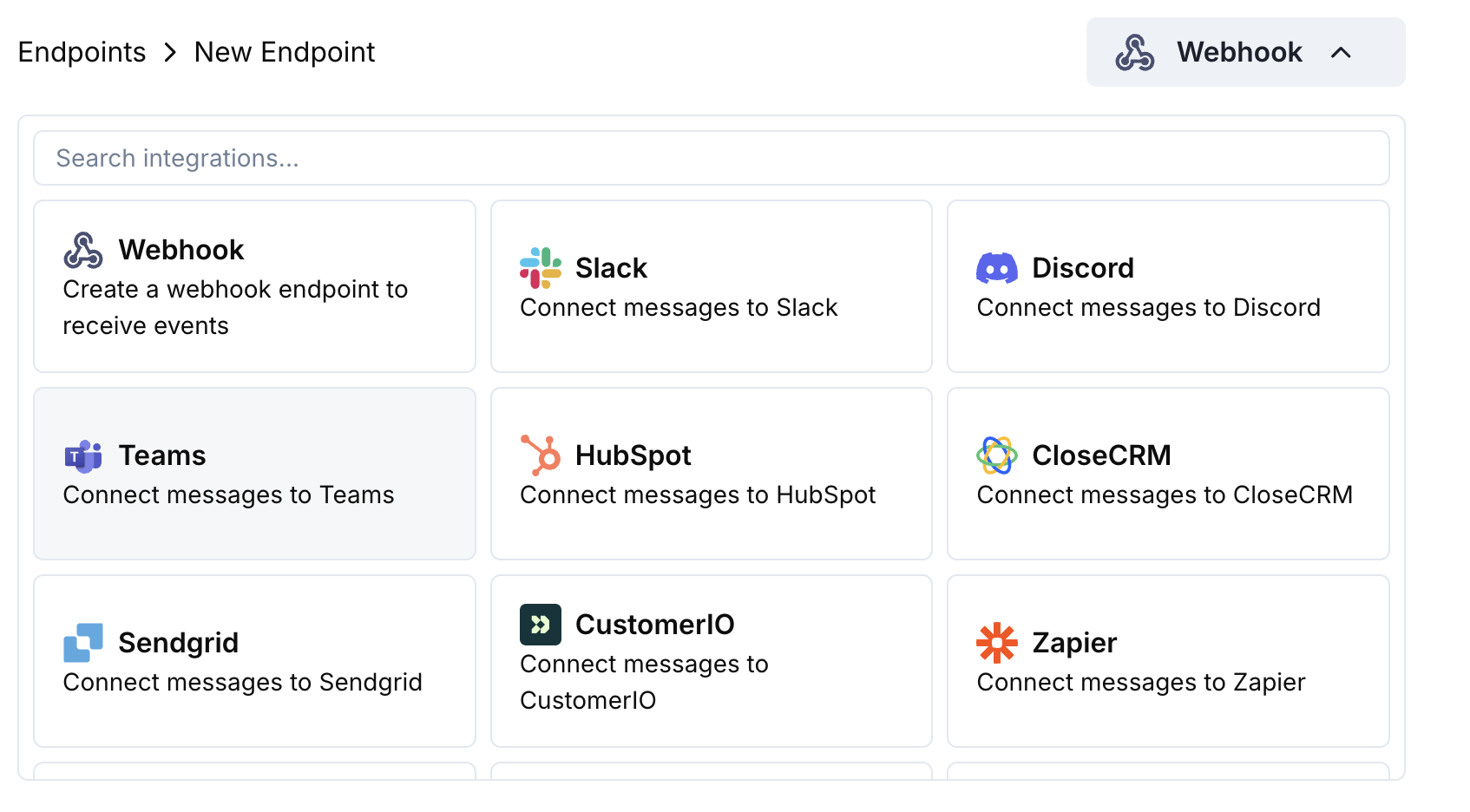Image resolution: width=1470 pixels, height=812 pixels.
Task: Click the CustomerIO logo icon
Action: tap(540, 625)
